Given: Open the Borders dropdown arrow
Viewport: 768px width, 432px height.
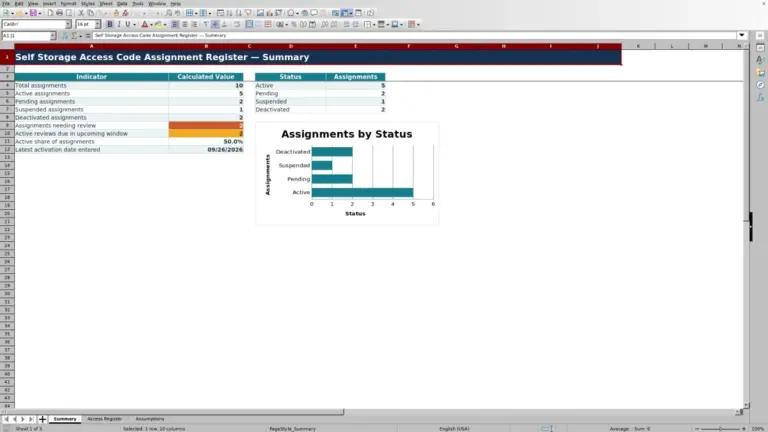Looking at the screenshot, I should (x=374, y=24).
